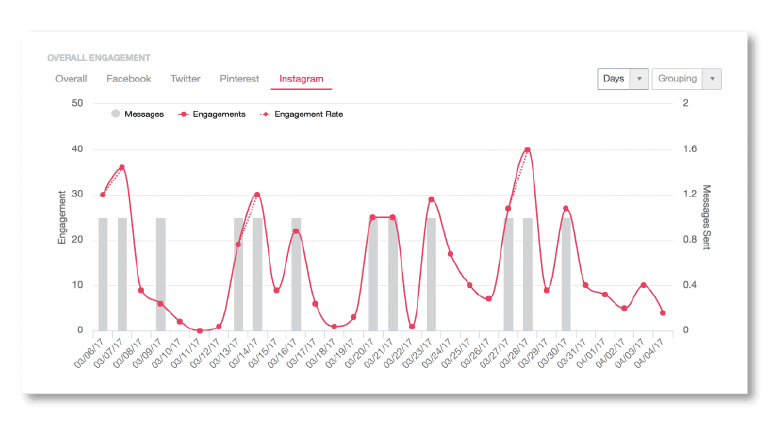Select the peak data point on 03/28/17
The width and height of the screenshot is (770, 428).
pyautogui.click(x=527, y=150)
